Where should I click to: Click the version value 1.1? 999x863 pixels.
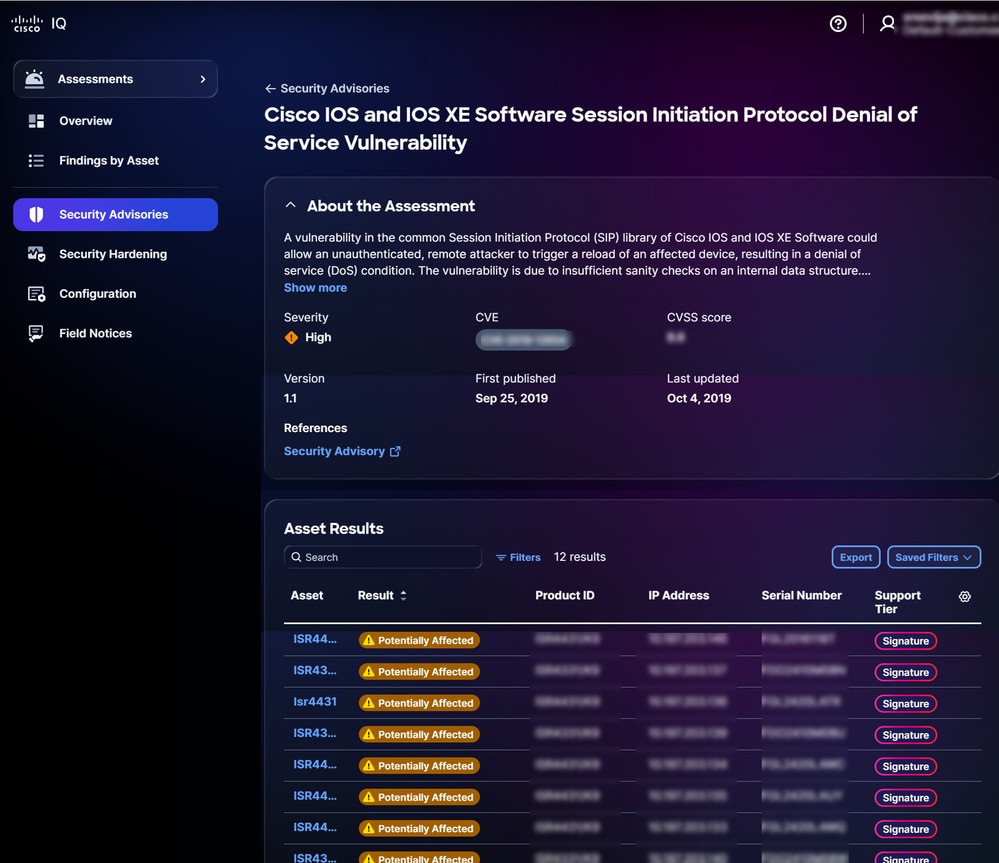click(291, 399)
